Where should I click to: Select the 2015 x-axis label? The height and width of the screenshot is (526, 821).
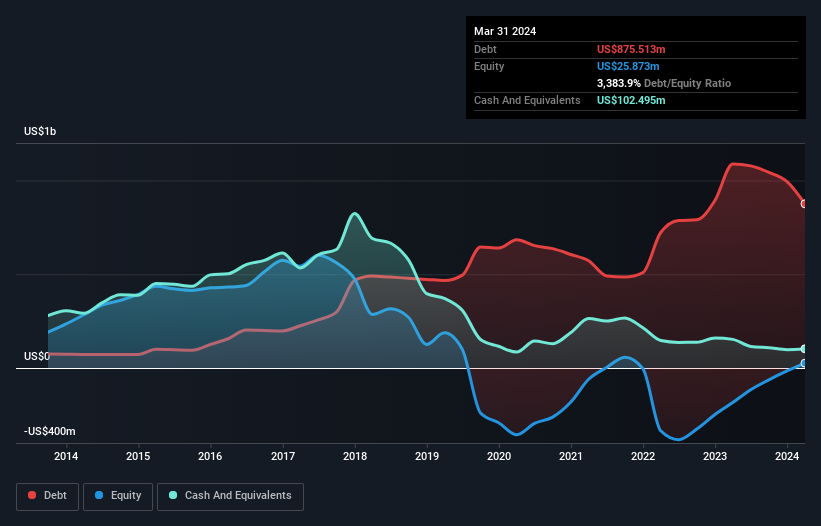coord(138,456)
